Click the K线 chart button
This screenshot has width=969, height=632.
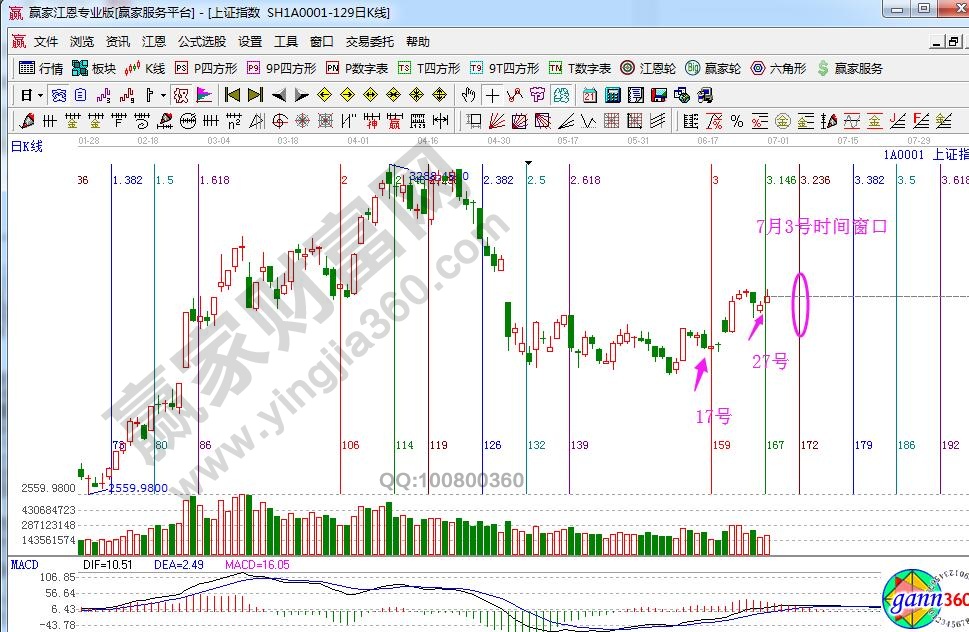145,69
